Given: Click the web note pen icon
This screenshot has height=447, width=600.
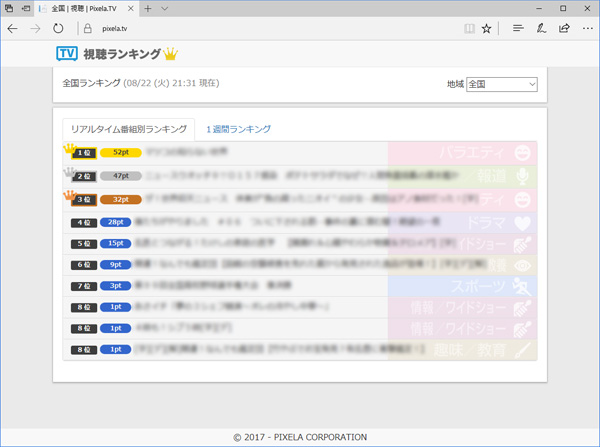Looking at the screenshot, I should click(541, 28).
